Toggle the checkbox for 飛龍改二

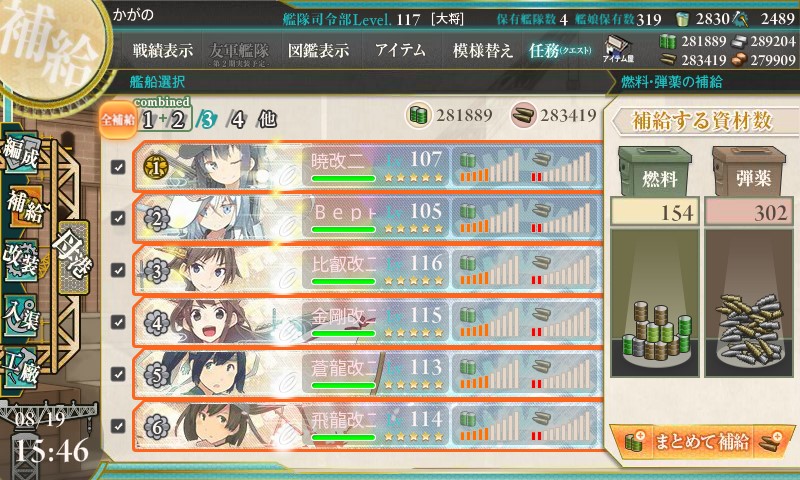pyautogui.click(x=118, y=426)
